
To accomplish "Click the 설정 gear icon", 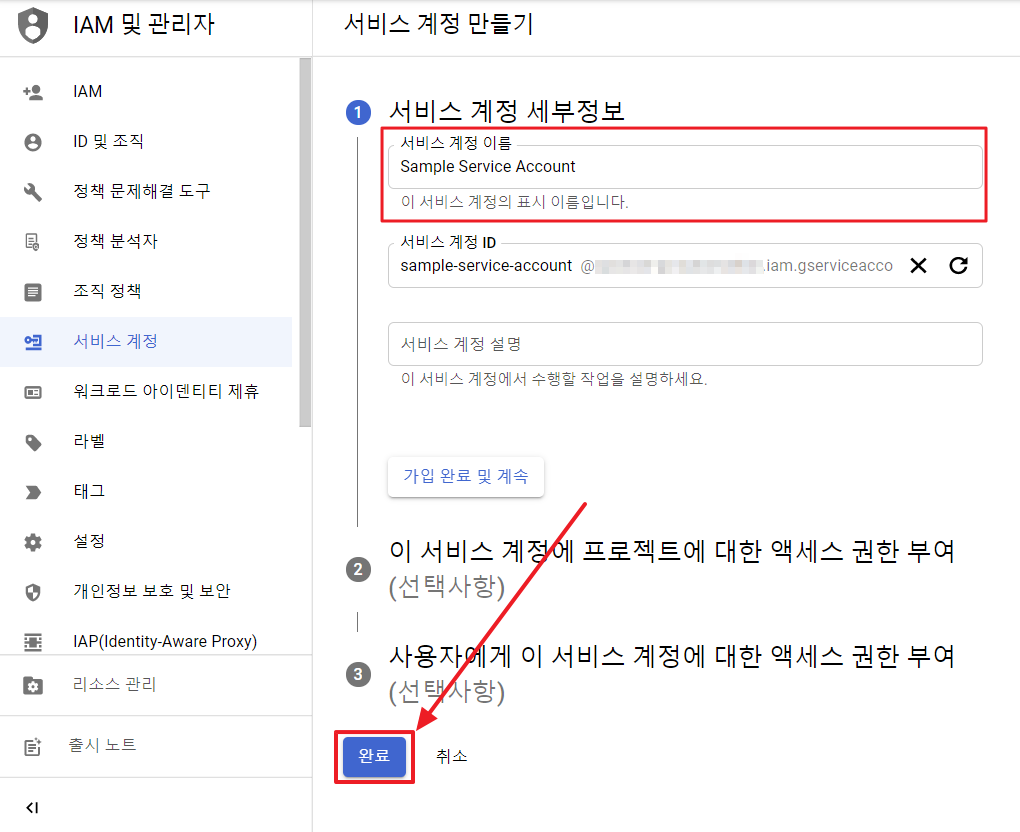I will 33,542.
